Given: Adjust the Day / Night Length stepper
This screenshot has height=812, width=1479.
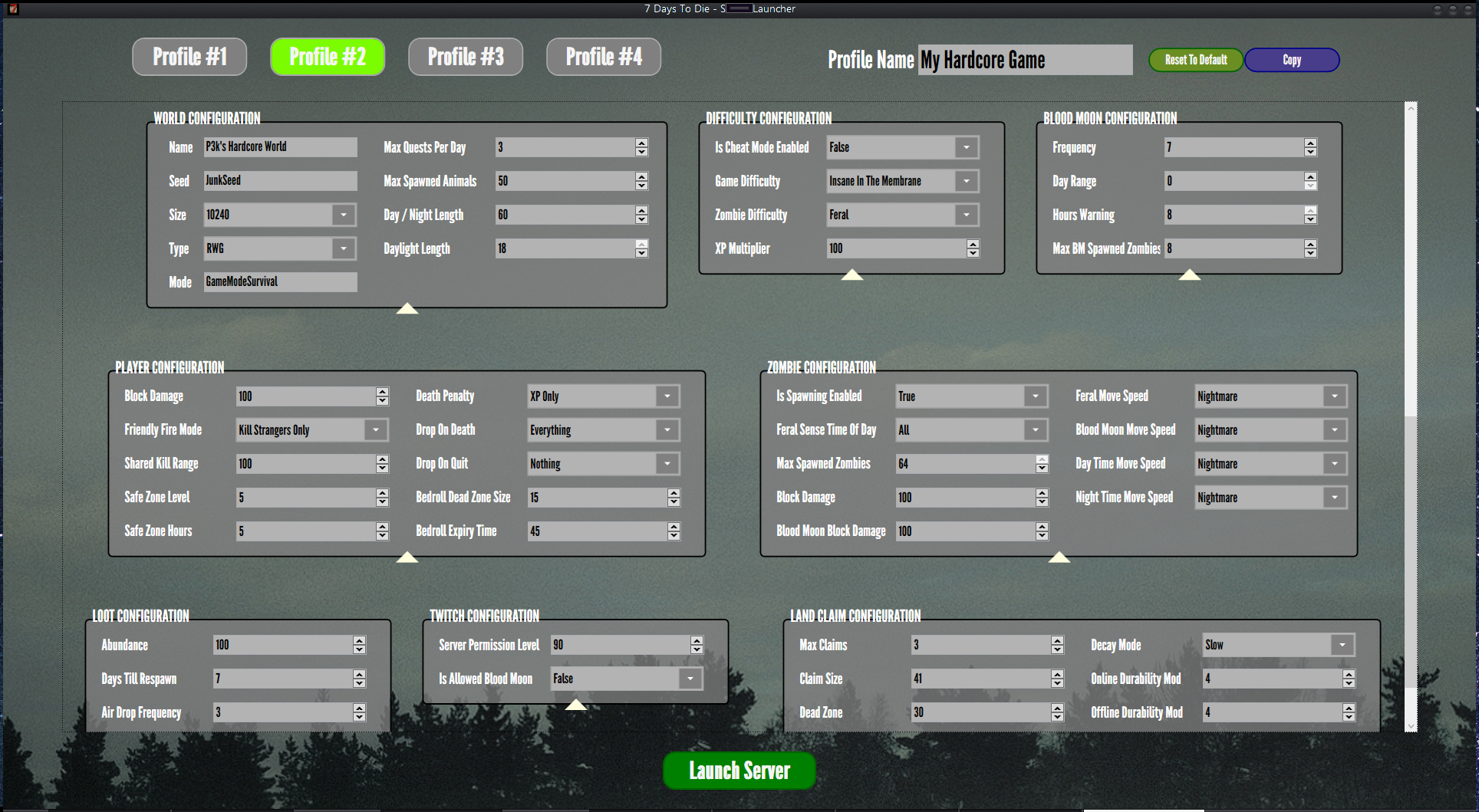Looking at the screenshot, I should coord(642,215).
